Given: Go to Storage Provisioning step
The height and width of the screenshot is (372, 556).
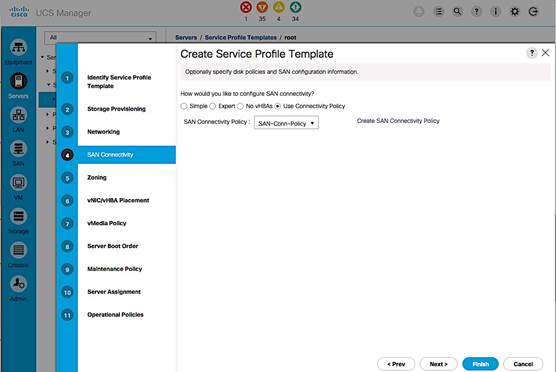Looking at the screenshot, I should [116, 109].
